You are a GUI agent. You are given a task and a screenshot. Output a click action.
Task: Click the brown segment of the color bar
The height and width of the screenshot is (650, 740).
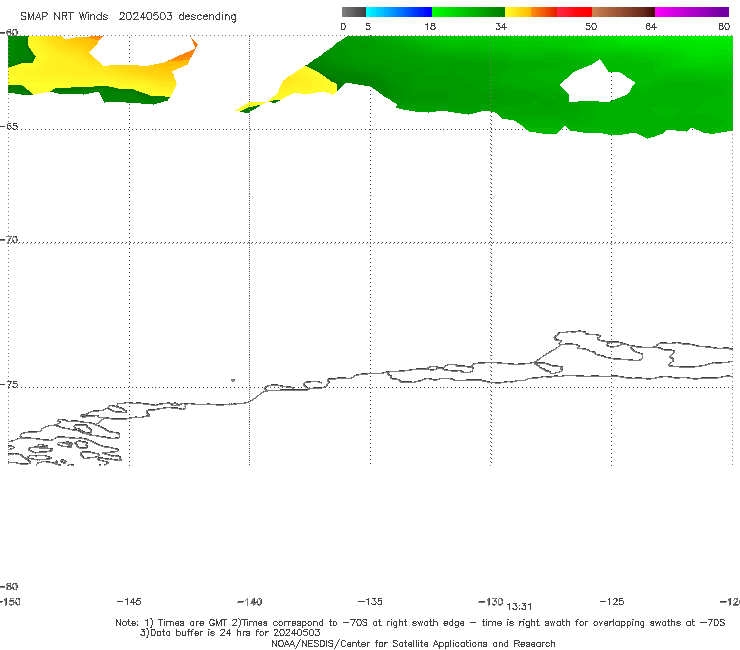(623, 12)
